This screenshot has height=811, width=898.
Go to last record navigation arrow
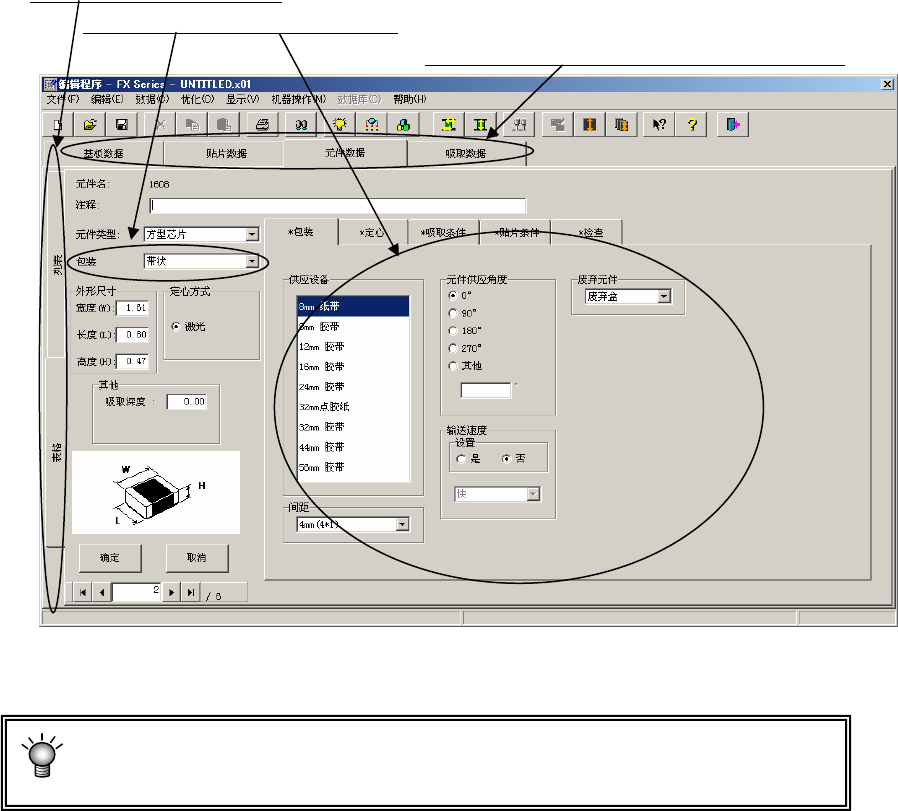191,593
